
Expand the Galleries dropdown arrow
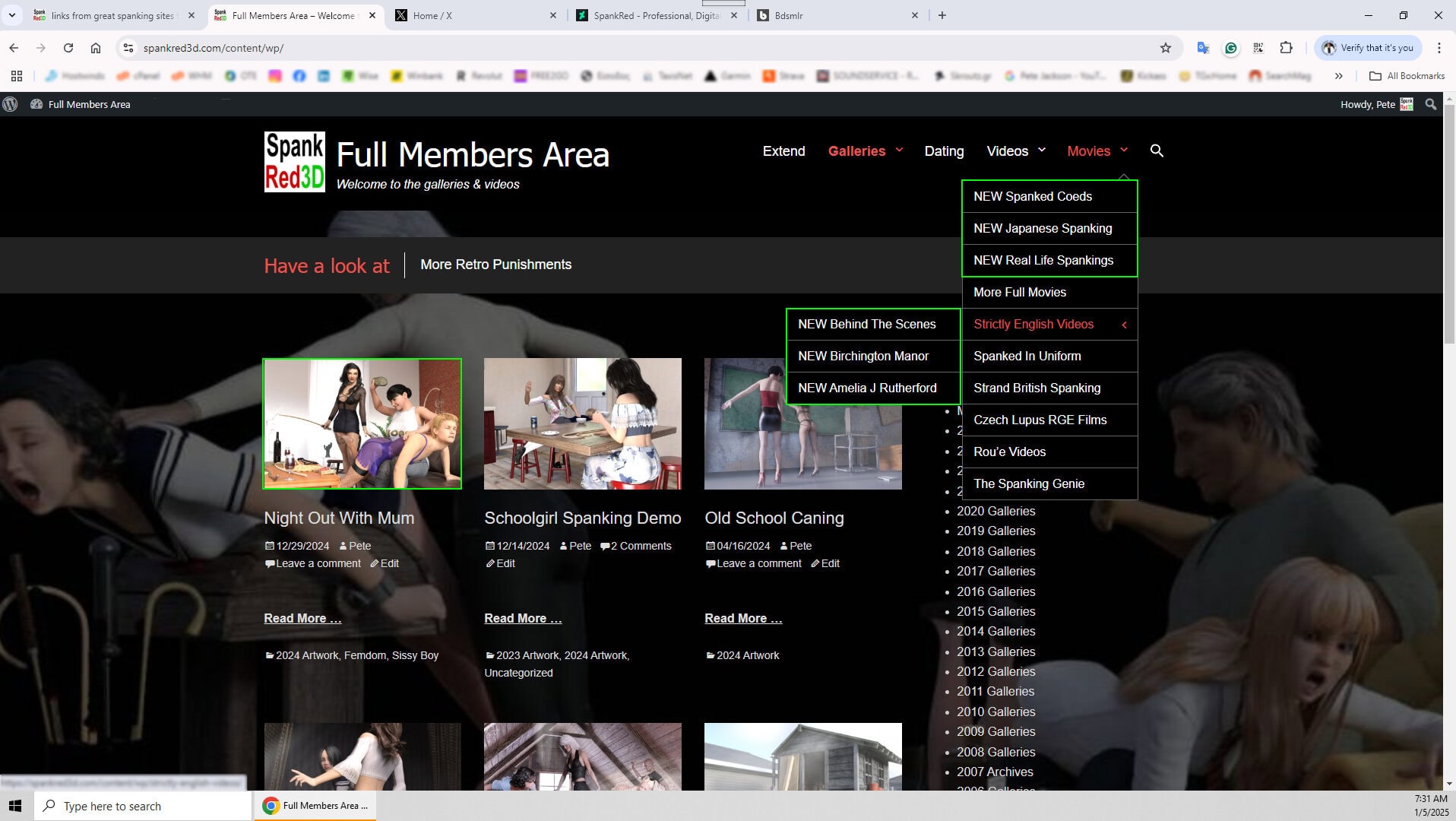click(x=899, y=150)
